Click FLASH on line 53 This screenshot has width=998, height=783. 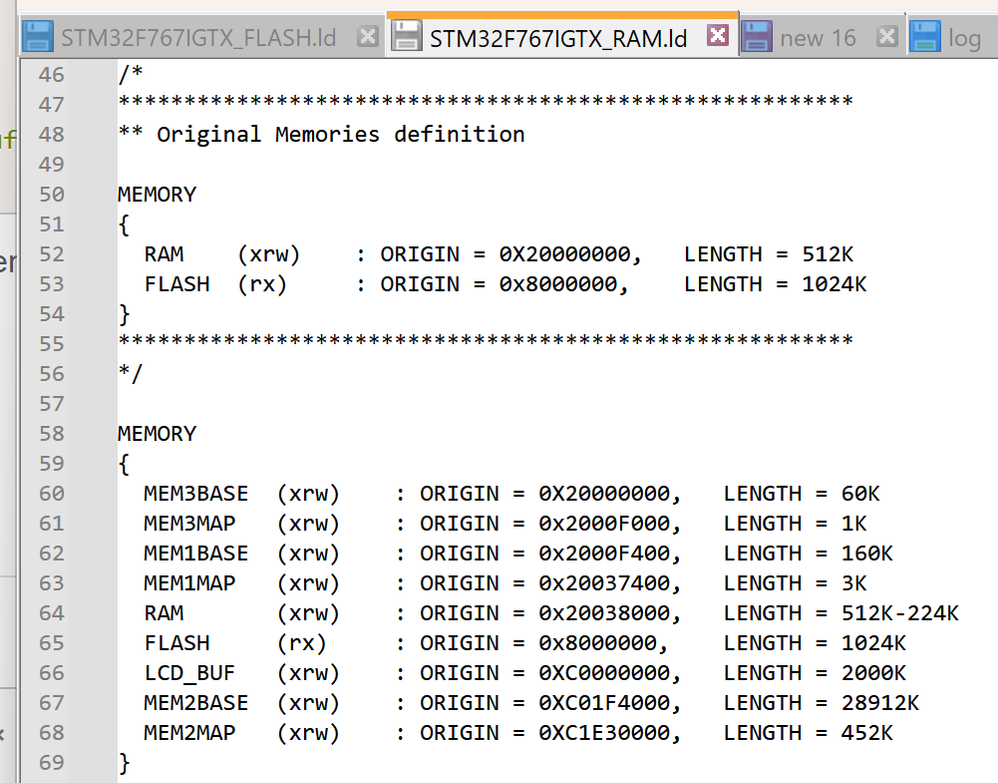coord(177,284)
